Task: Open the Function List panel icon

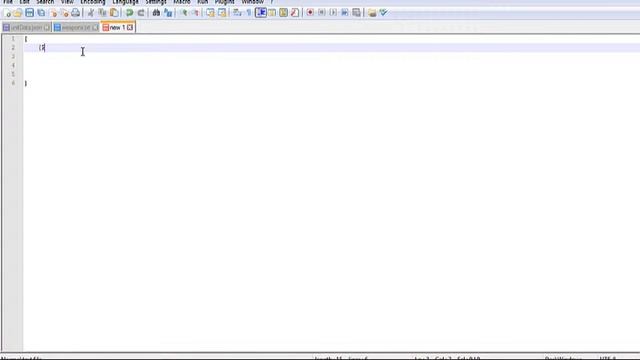Action: [295, 13]
